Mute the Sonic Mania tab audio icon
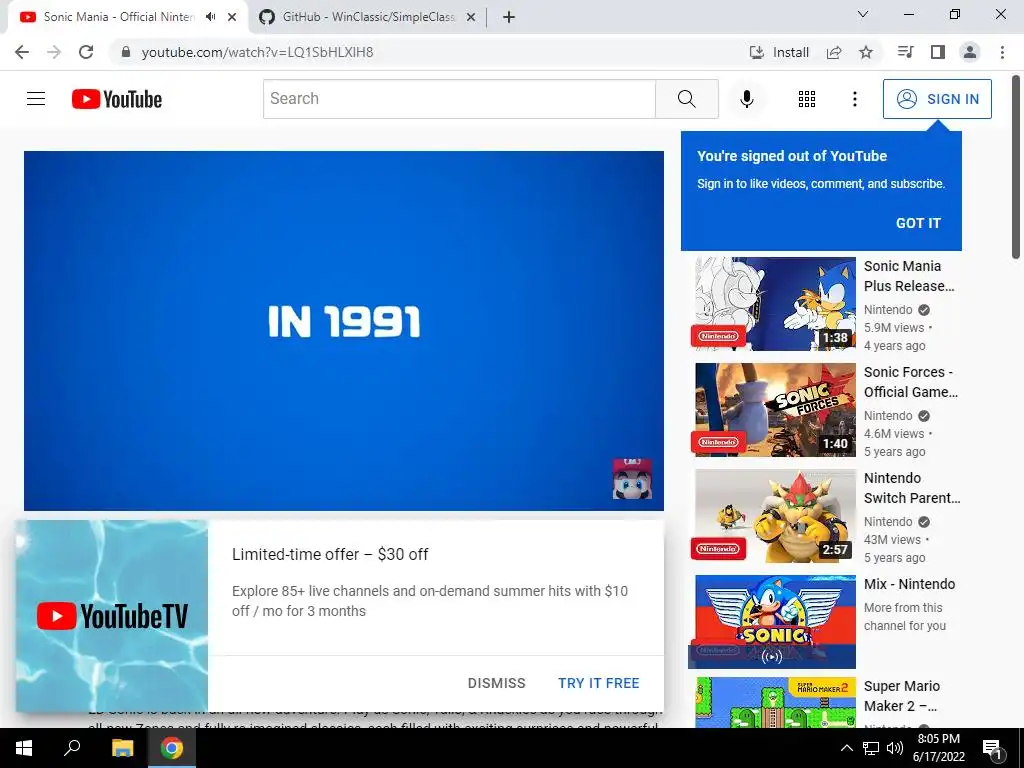This screenshot has height=768, width=1024. click(210, 17)
